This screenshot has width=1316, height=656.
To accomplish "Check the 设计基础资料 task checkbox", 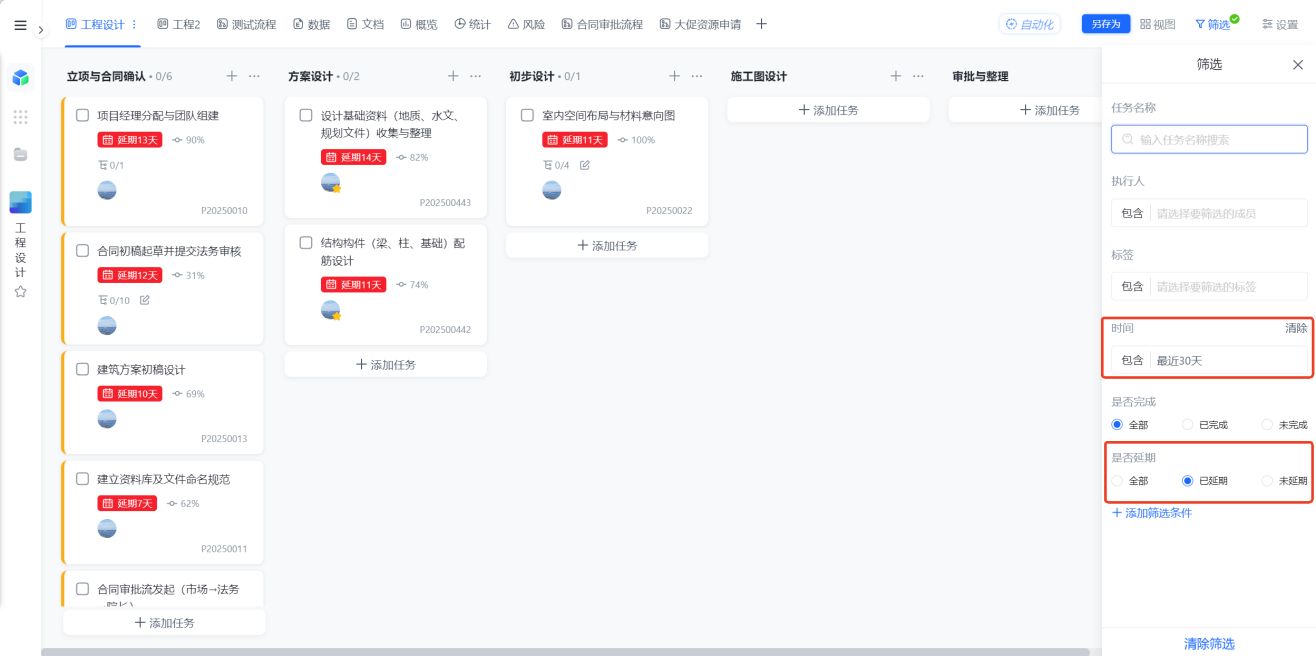I will [306, 115].
